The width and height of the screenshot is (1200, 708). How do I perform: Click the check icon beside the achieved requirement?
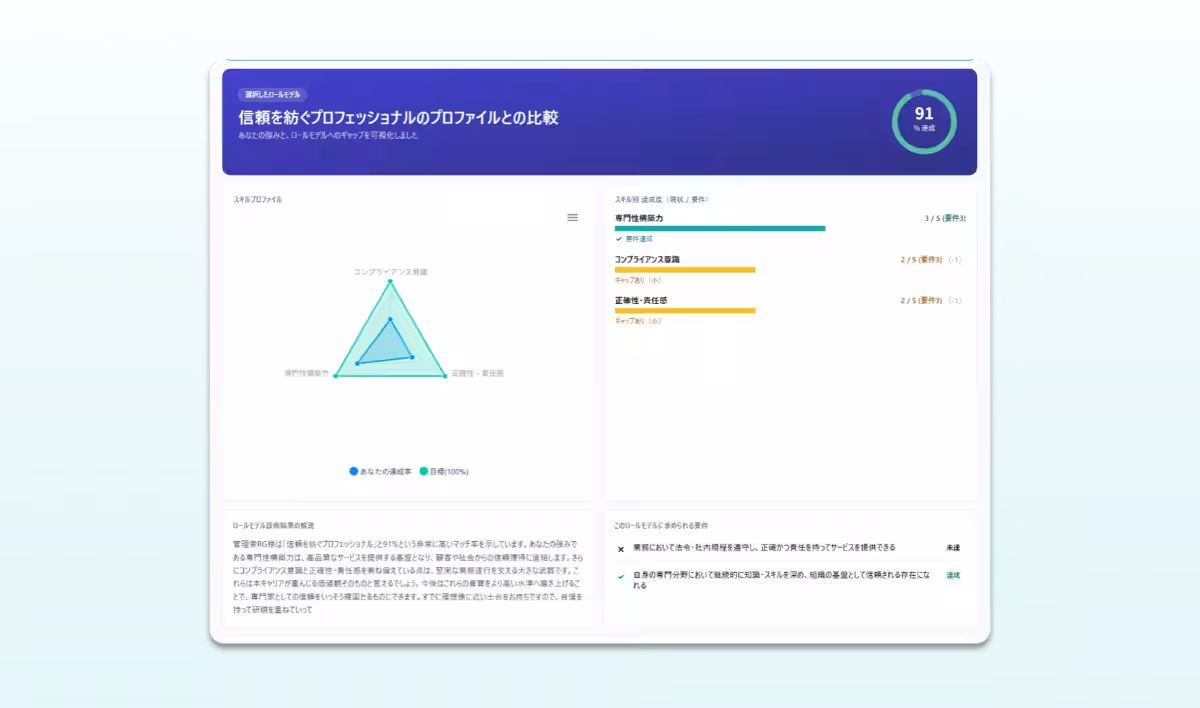pyautogui.click(x=621, y=576)
